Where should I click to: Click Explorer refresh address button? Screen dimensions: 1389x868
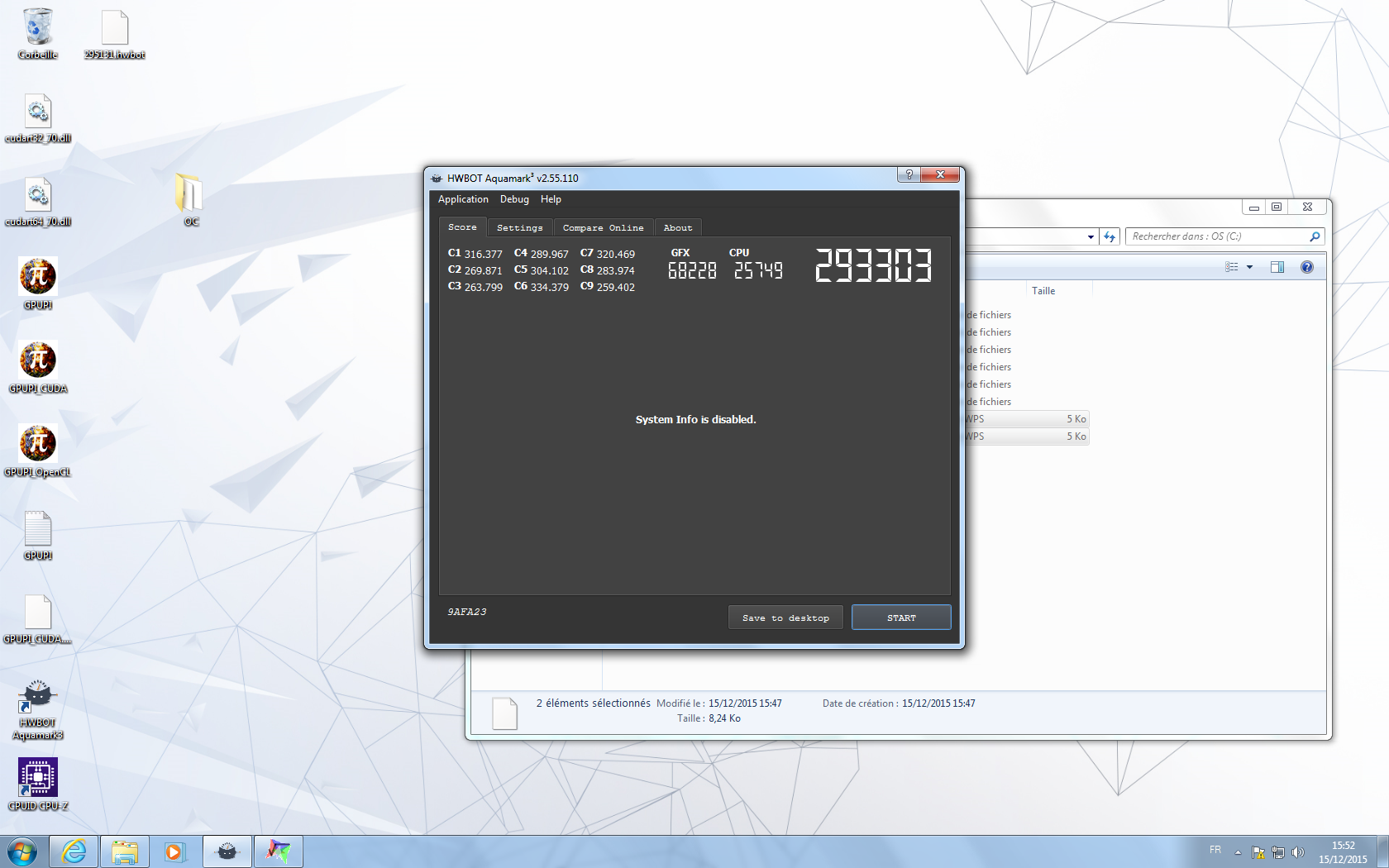pos(1110,237)
